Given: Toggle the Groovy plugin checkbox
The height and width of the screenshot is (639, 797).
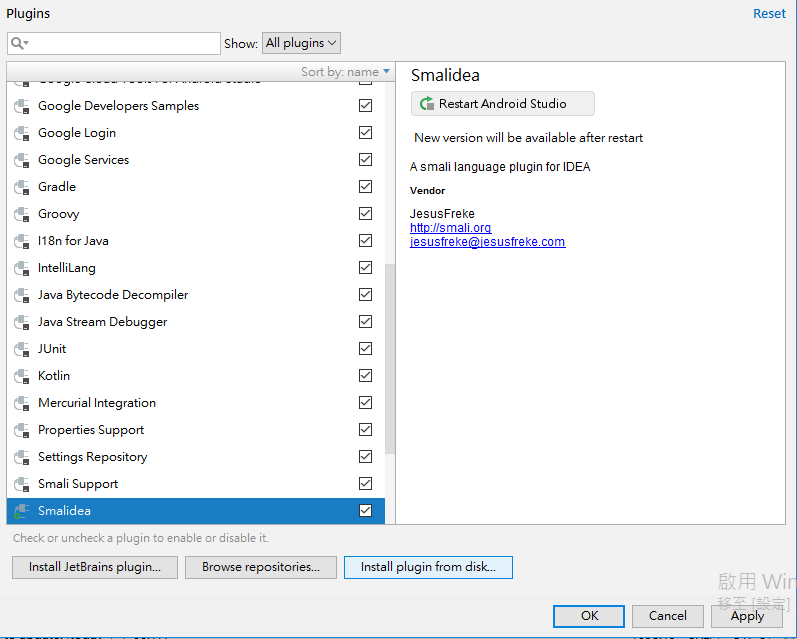Looking at the screenshot, I should point(365,213).
